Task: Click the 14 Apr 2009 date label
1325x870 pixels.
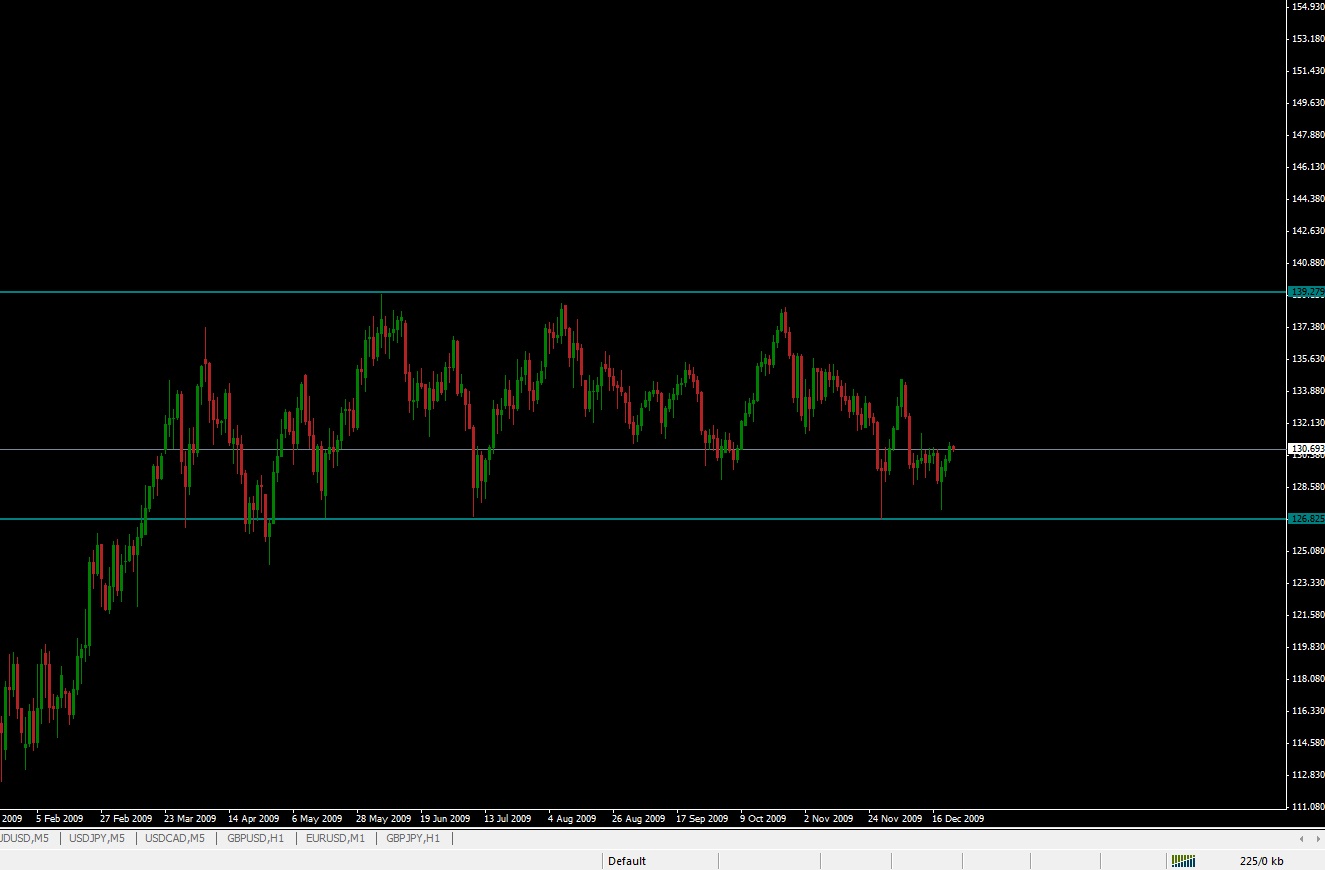Action: 254,818
